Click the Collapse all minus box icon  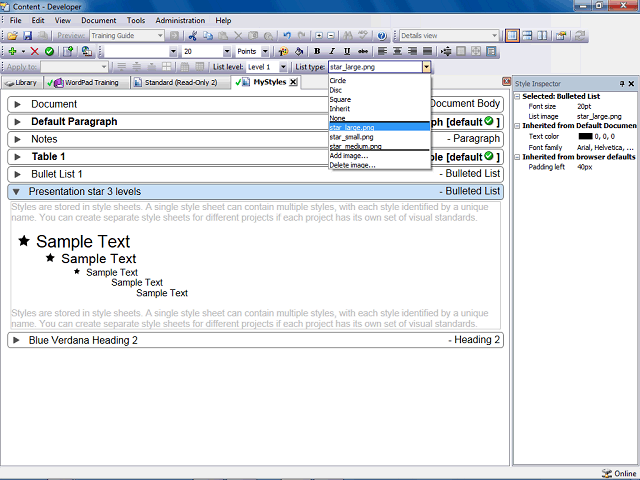pos(331,36)
